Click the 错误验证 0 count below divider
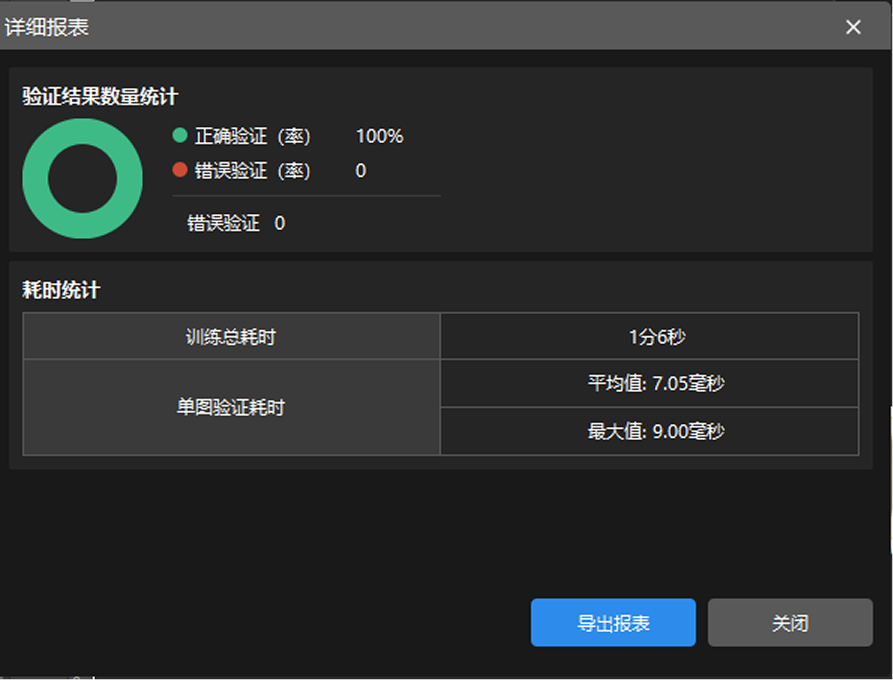 point(236,223)
